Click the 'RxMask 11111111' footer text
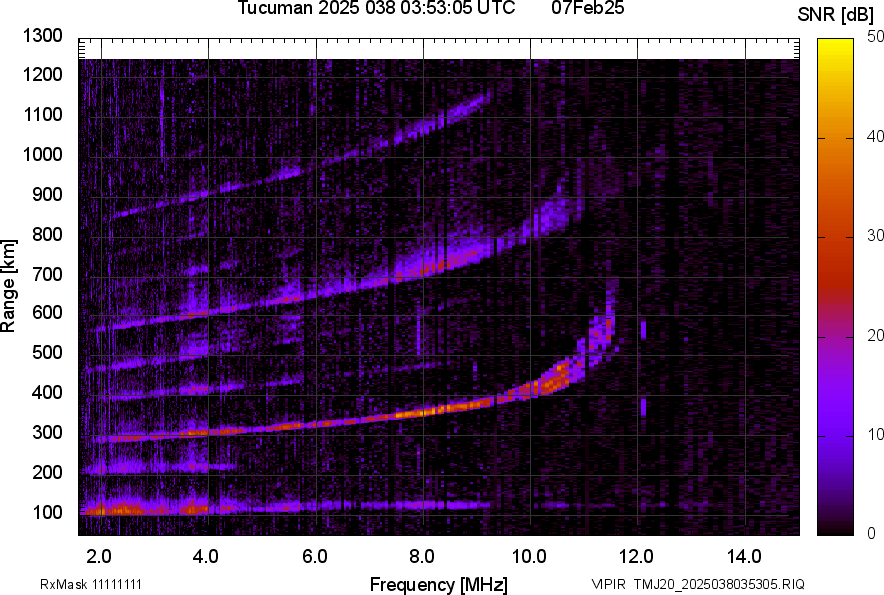The height and width of the screenshot is (595, 884). [91, 584]
